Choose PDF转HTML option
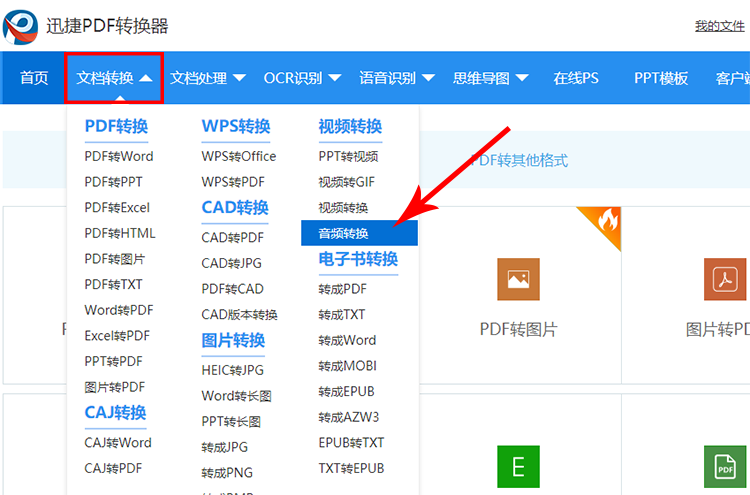Viewport: 750px width, 495px height. [x=120, y=233]
